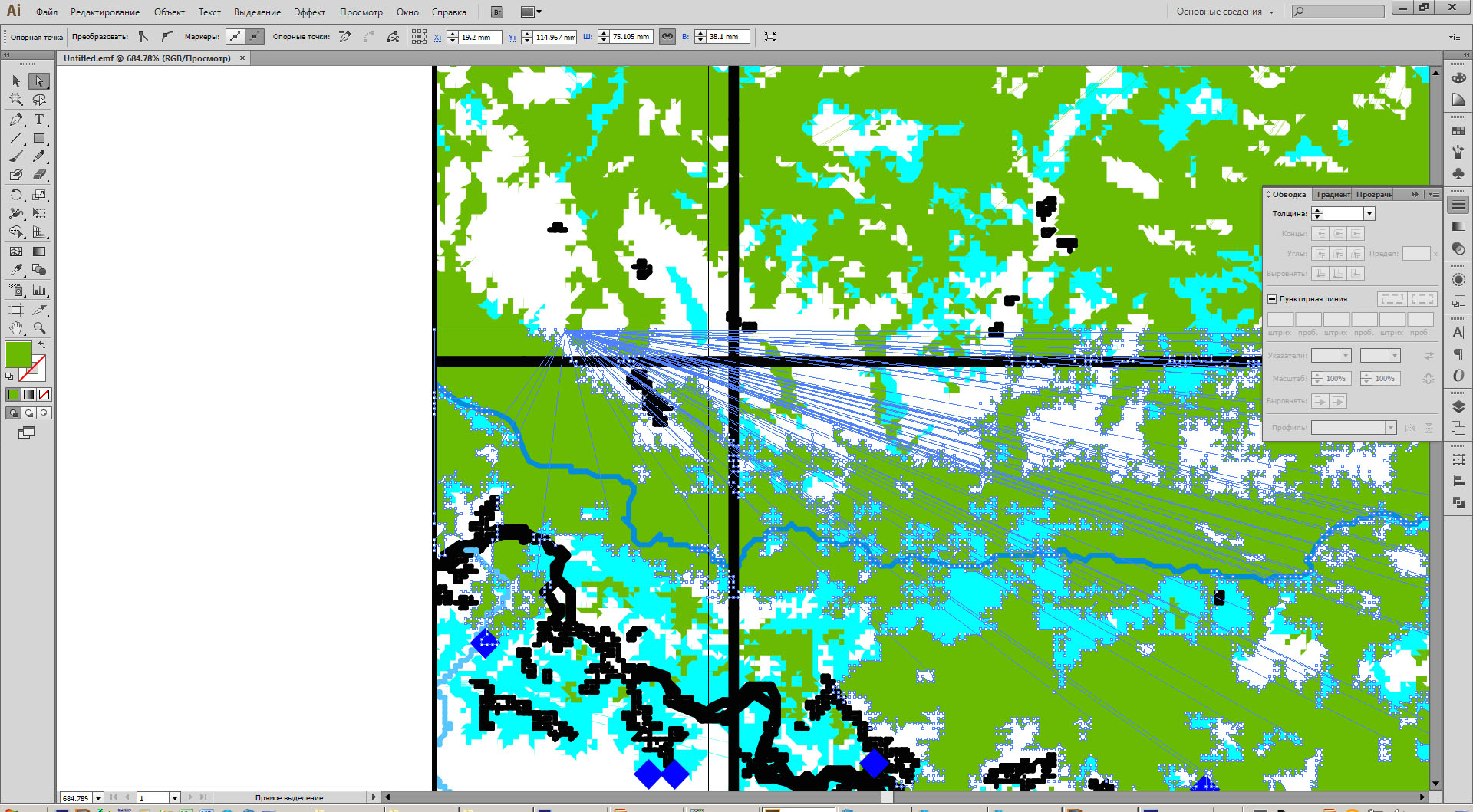Viewport: 1473px width, 812px height.
Task: Click the green Fill color swatch
Action: [18, 354]
